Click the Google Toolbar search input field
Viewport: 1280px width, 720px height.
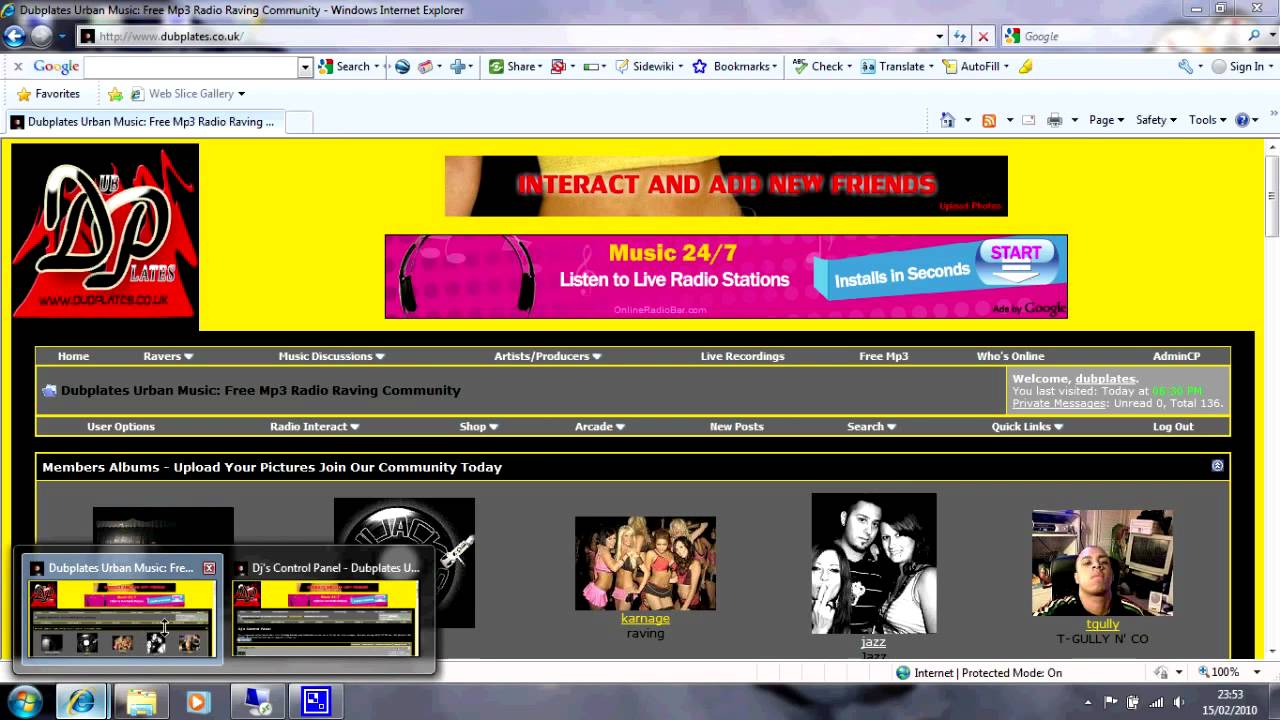coord(190,66)
